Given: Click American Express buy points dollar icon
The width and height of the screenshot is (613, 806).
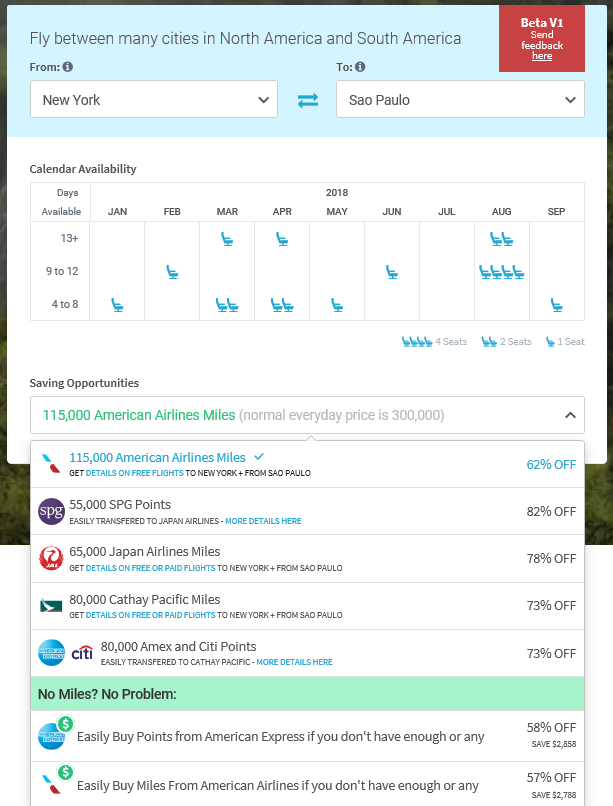Looking at the screenshot, I should coord(65,724).
